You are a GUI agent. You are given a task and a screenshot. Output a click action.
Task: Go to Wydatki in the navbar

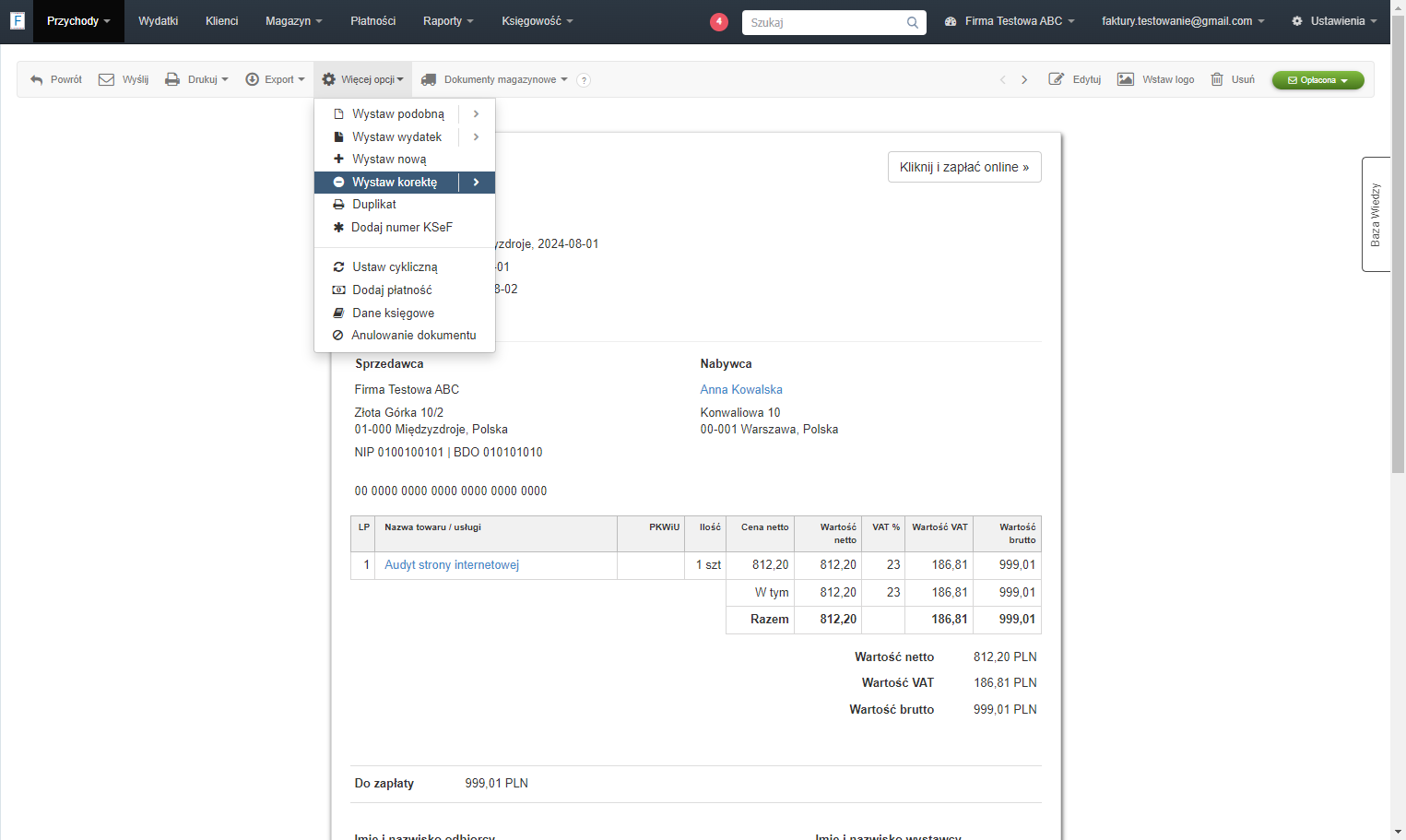pos(159,21)
